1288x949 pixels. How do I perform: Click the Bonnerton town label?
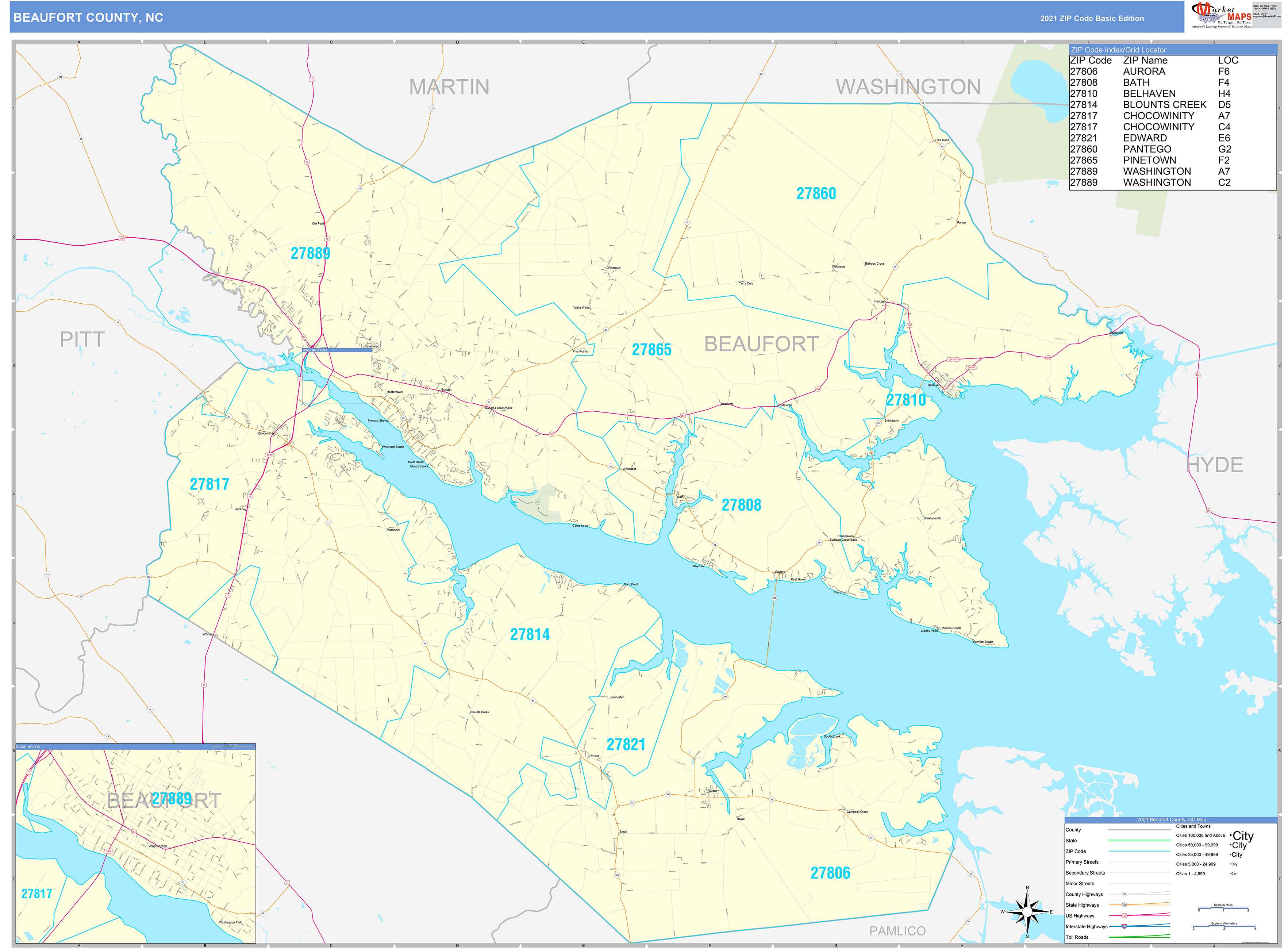(617, 698)
